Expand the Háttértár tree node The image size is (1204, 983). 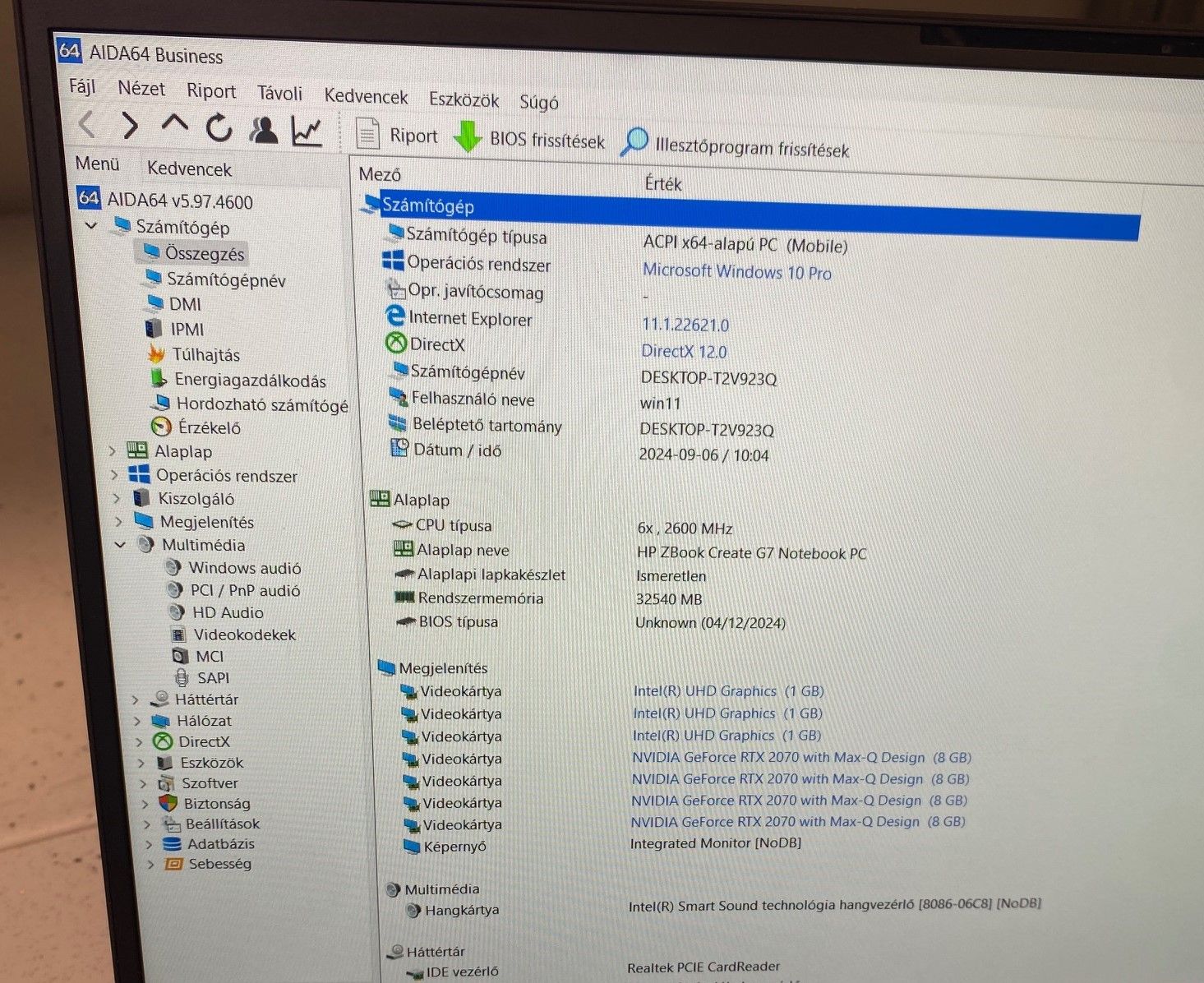(x=136, y=699)
